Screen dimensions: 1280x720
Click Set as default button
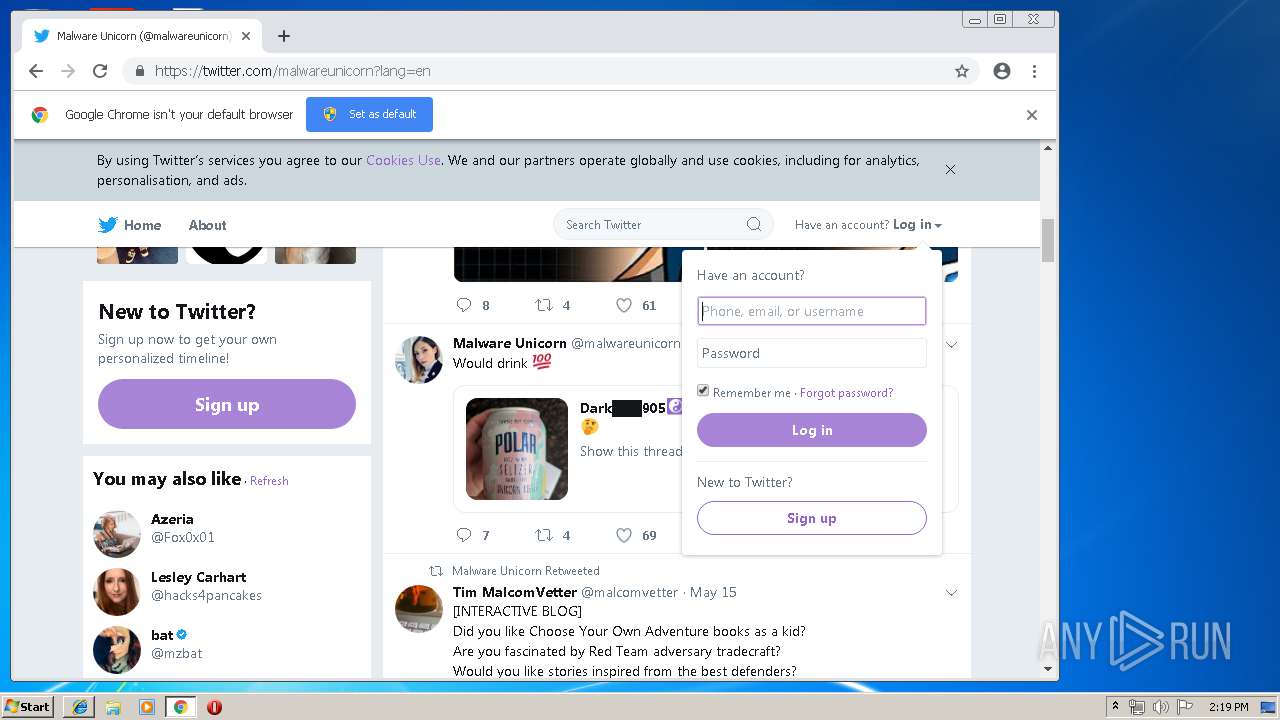pos(369,114)
